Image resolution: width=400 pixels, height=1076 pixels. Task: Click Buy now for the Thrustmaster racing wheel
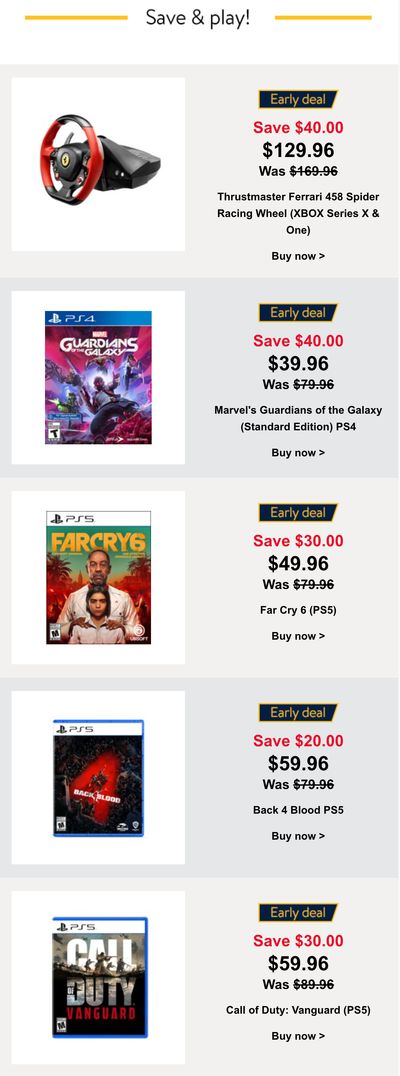[298, 256]
